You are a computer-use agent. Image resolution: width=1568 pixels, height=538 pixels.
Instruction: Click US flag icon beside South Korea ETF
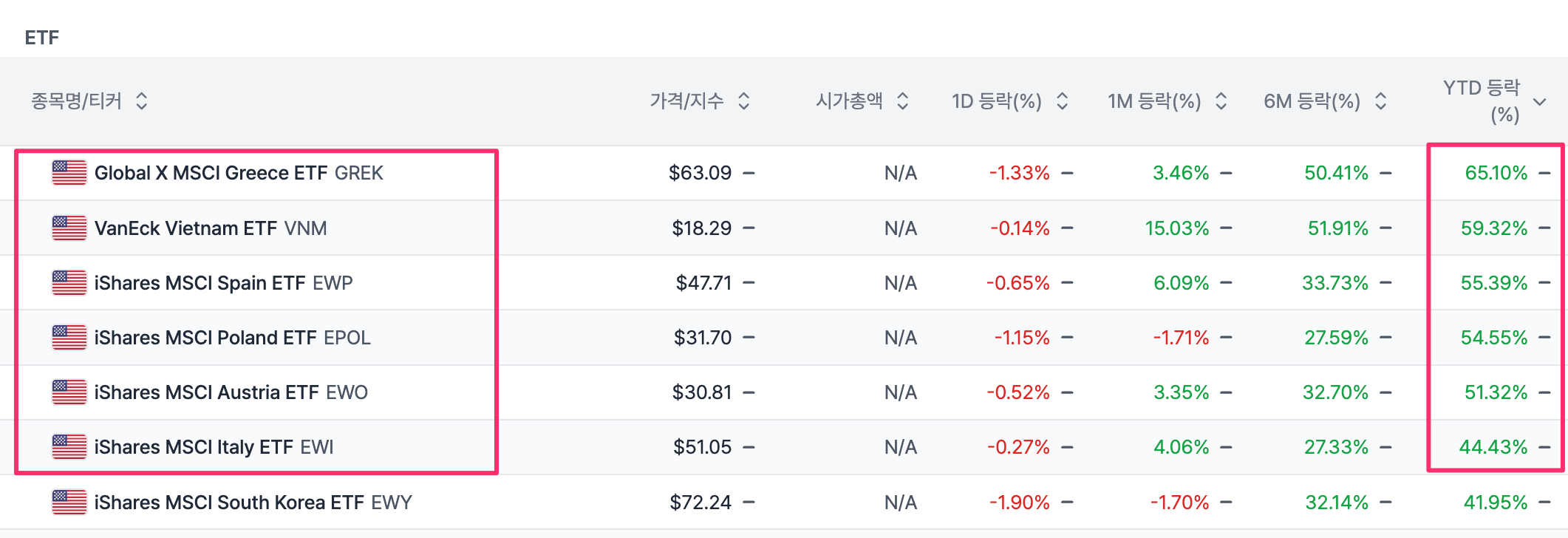pos(69,503)
